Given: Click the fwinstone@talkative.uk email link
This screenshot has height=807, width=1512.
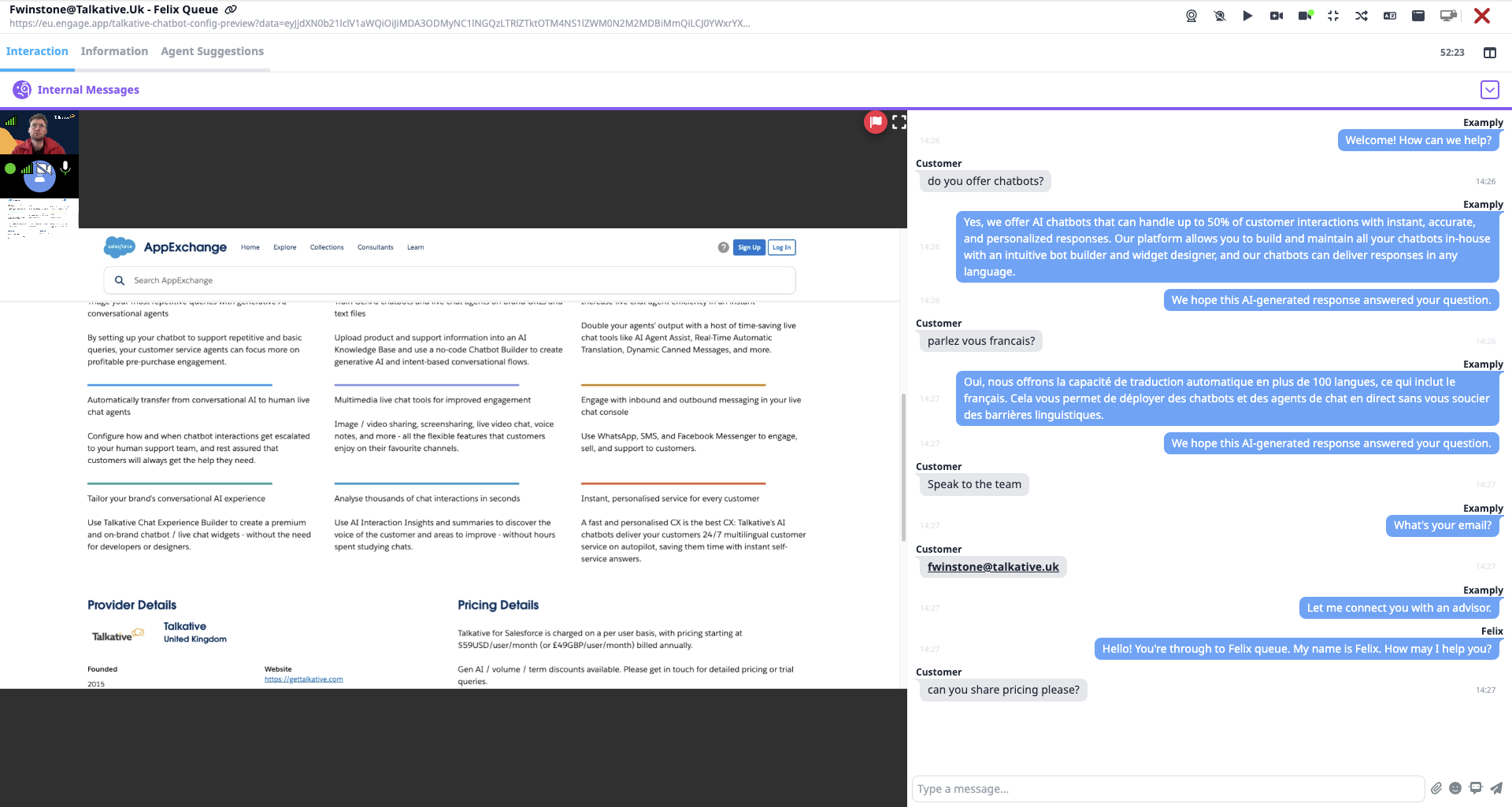Looking at the screenshot, I should [993, 567].
